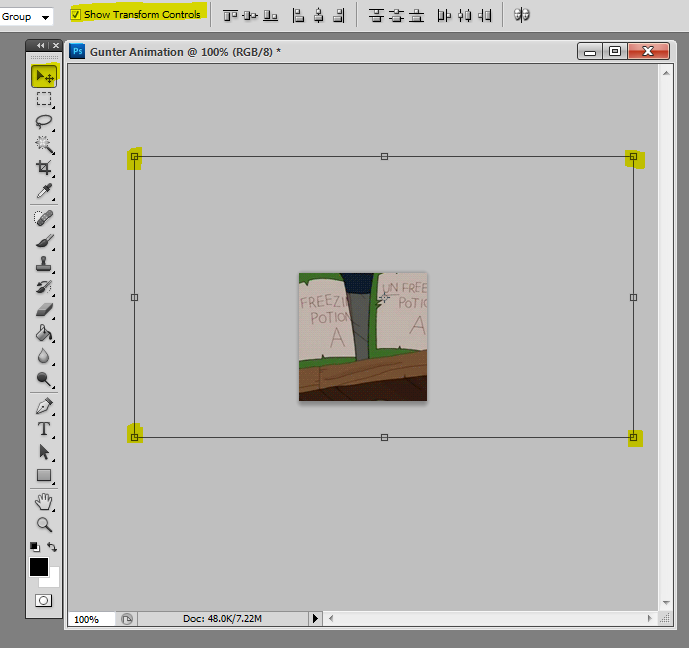Distribute top edges
Screen dimensions: 689x648
tap(376, 16)
